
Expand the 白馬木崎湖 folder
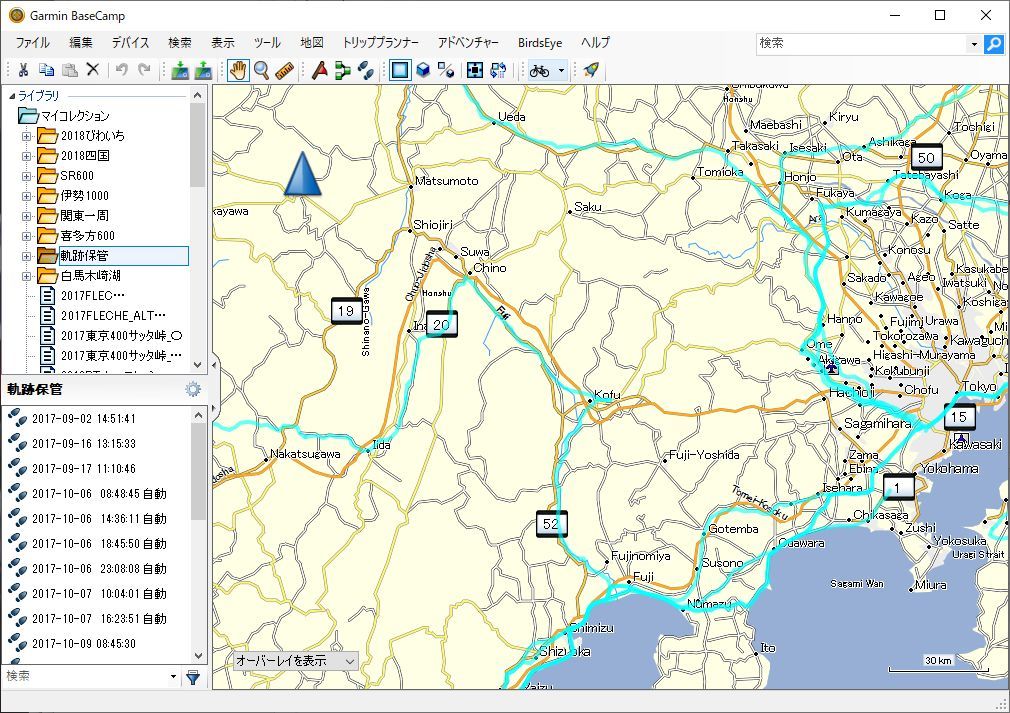coord(26,276)
